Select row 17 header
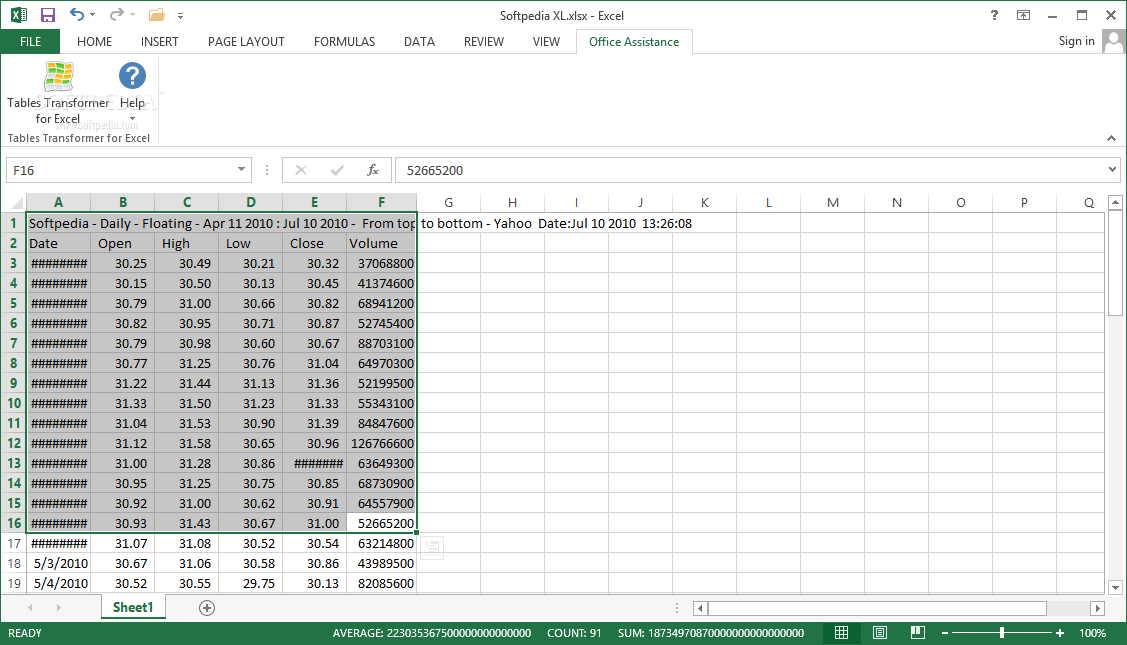The image size is (1127, 645). pos(14,544)
